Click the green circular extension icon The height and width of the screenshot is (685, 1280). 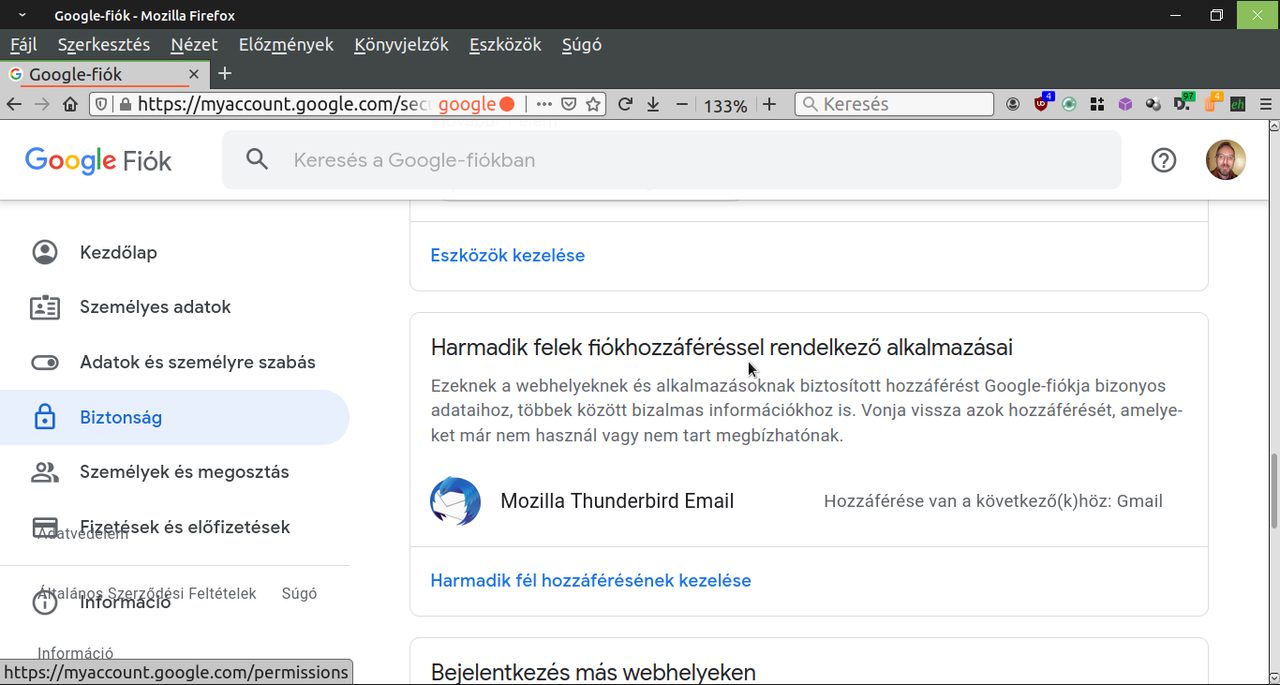tap(1069, 104)
